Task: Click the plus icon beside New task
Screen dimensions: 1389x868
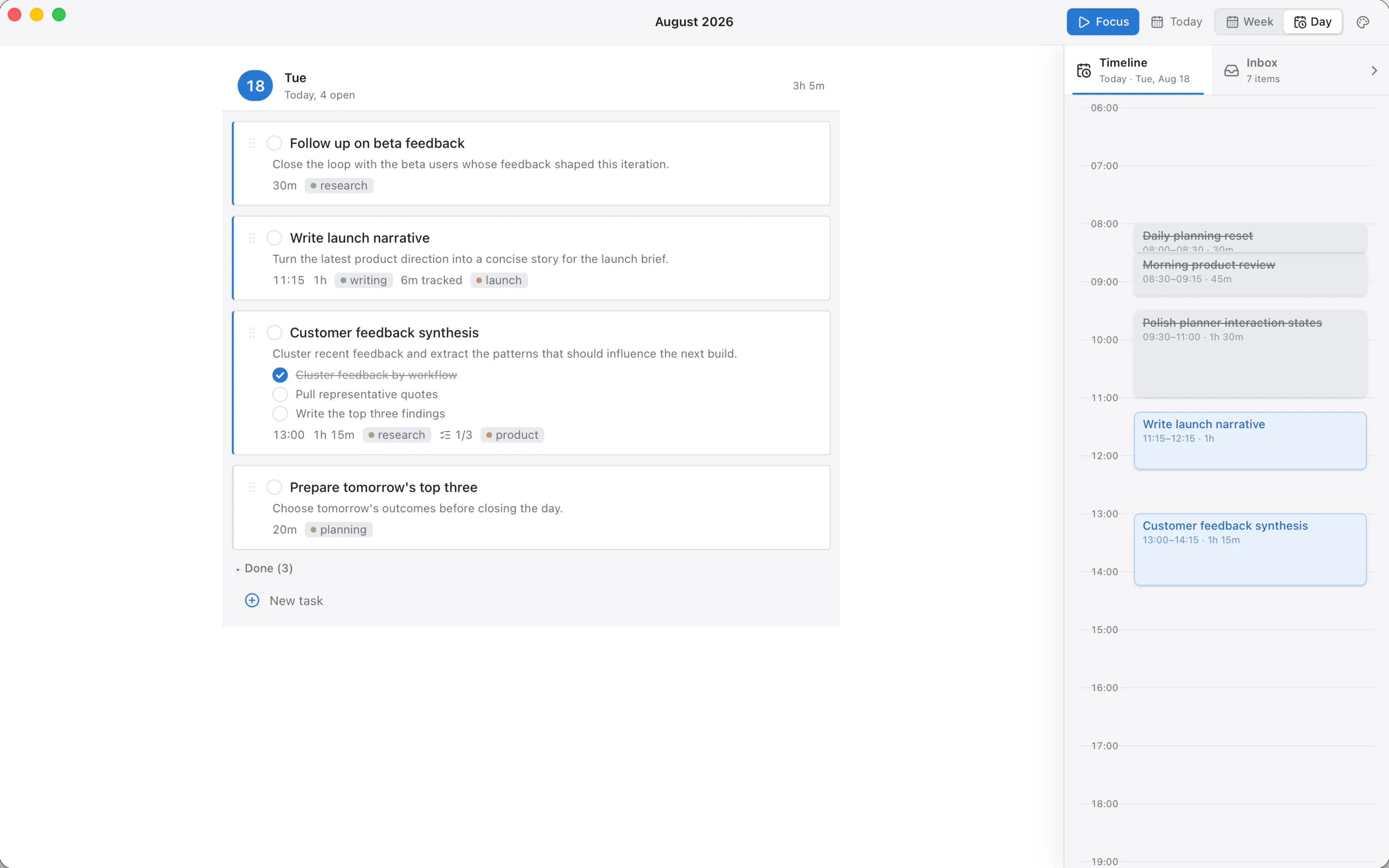Action: [252, 600]
